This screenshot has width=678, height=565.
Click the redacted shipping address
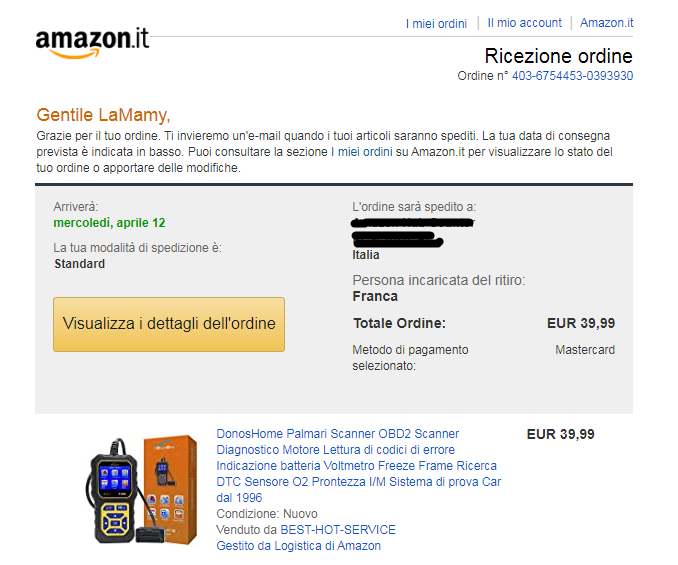413,233
